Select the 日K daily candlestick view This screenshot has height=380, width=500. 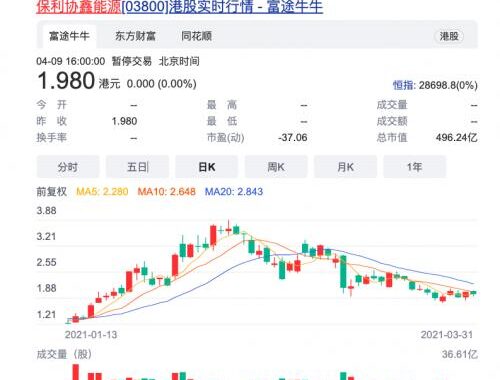tap(207, 167)
